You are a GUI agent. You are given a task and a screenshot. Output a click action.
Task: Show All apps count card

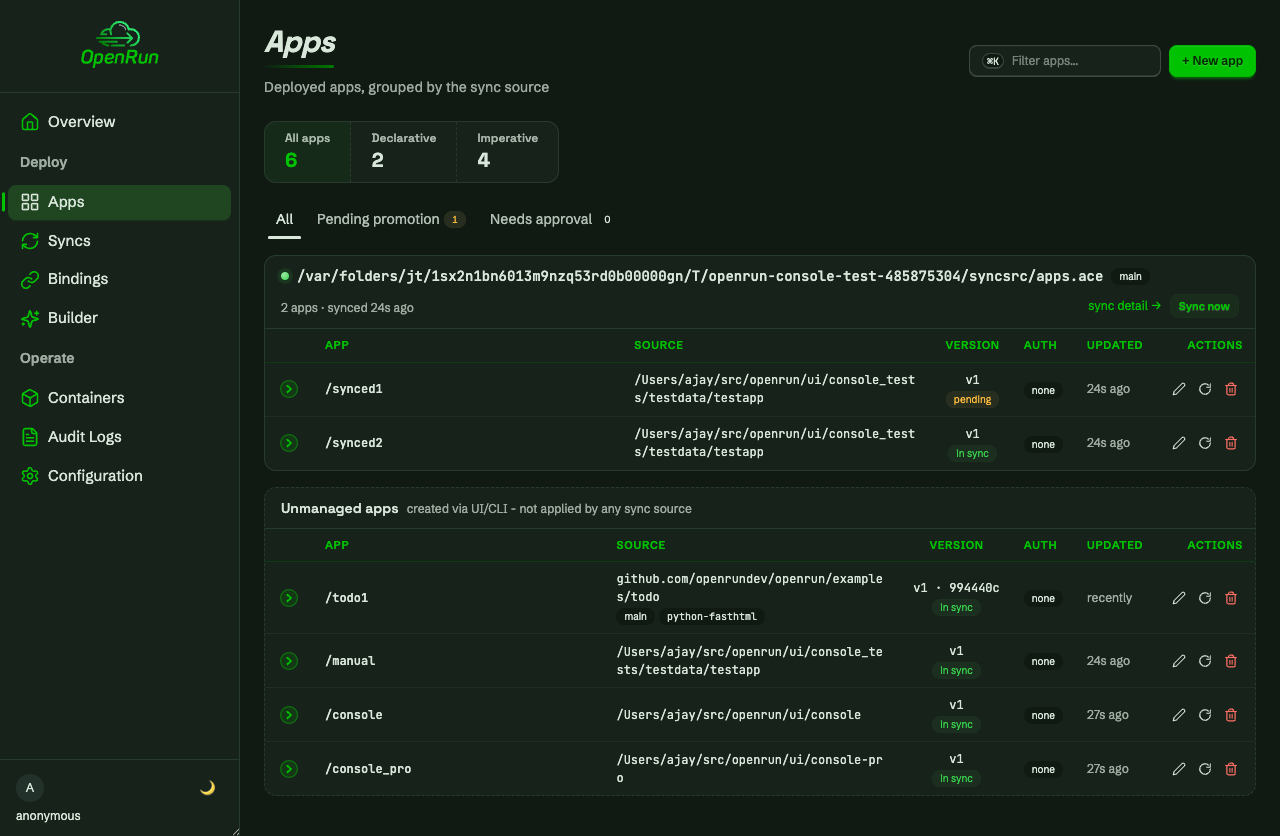(x=307, y=152)
